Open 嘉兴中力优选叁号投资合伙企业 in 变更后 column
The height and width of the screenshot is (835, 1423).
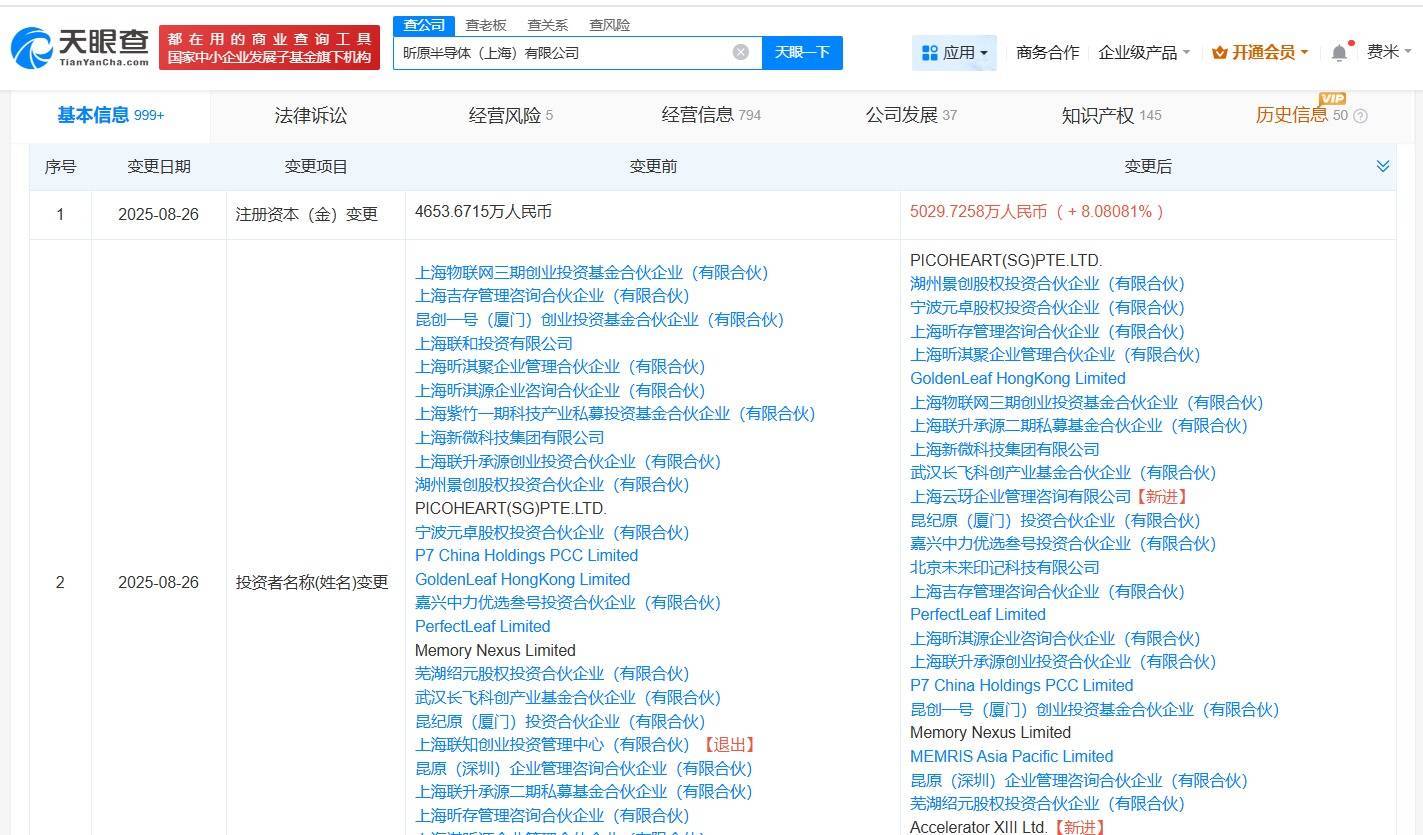(x=1063, y=543)
